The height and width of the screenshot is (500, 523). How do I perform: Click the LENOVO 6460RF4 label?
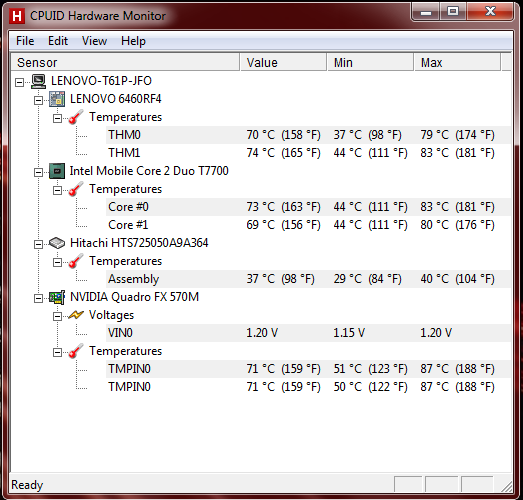(x=116, y=99)
